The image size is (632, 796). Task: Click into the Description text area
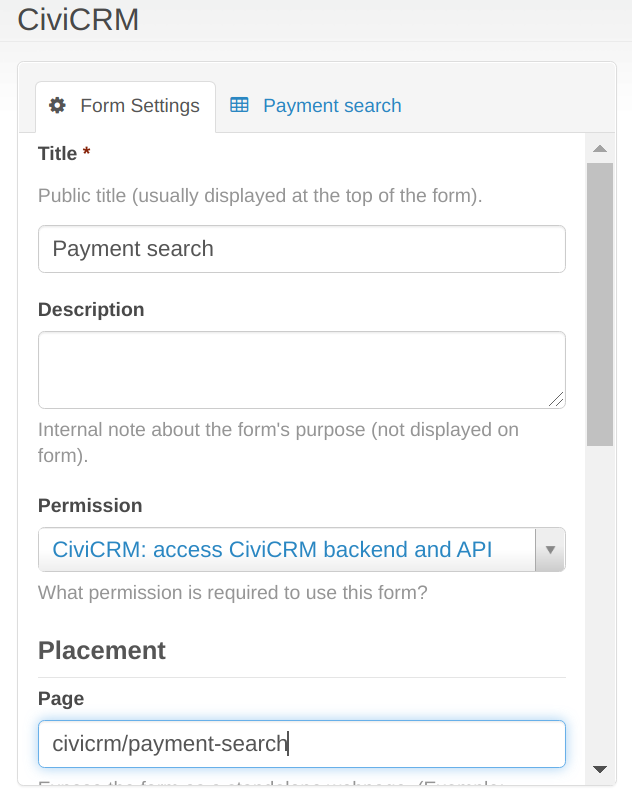tap(301, 370)
